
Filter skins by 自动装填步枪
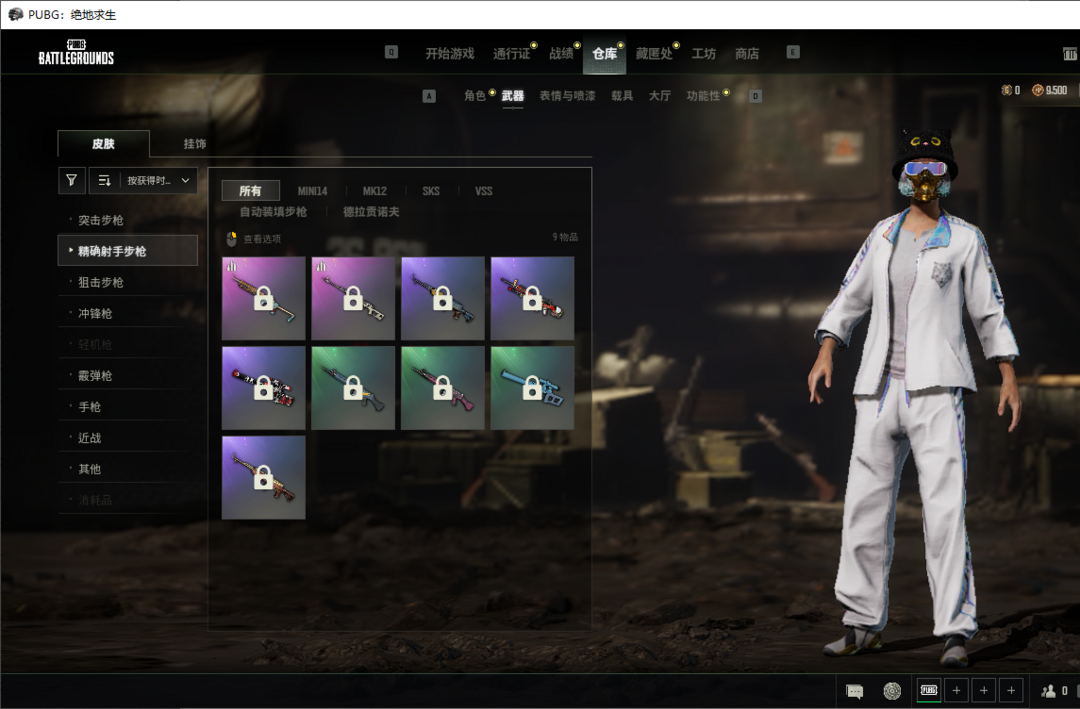[x=273, y=212]
